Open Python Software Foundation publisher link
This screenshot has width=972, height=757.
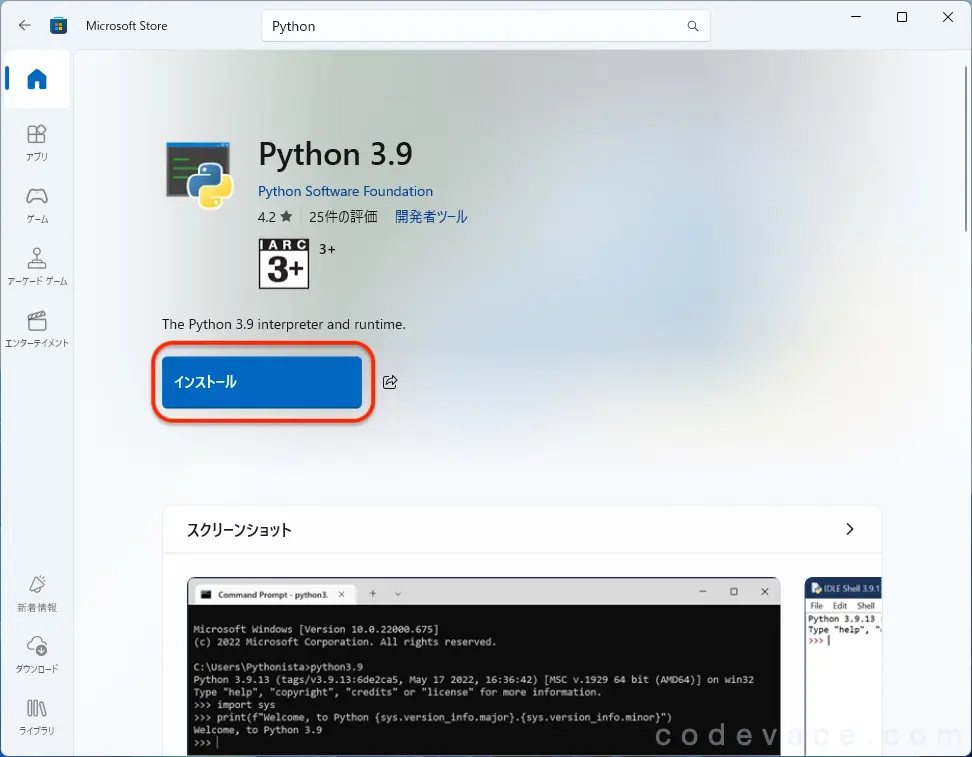(345, 191)
